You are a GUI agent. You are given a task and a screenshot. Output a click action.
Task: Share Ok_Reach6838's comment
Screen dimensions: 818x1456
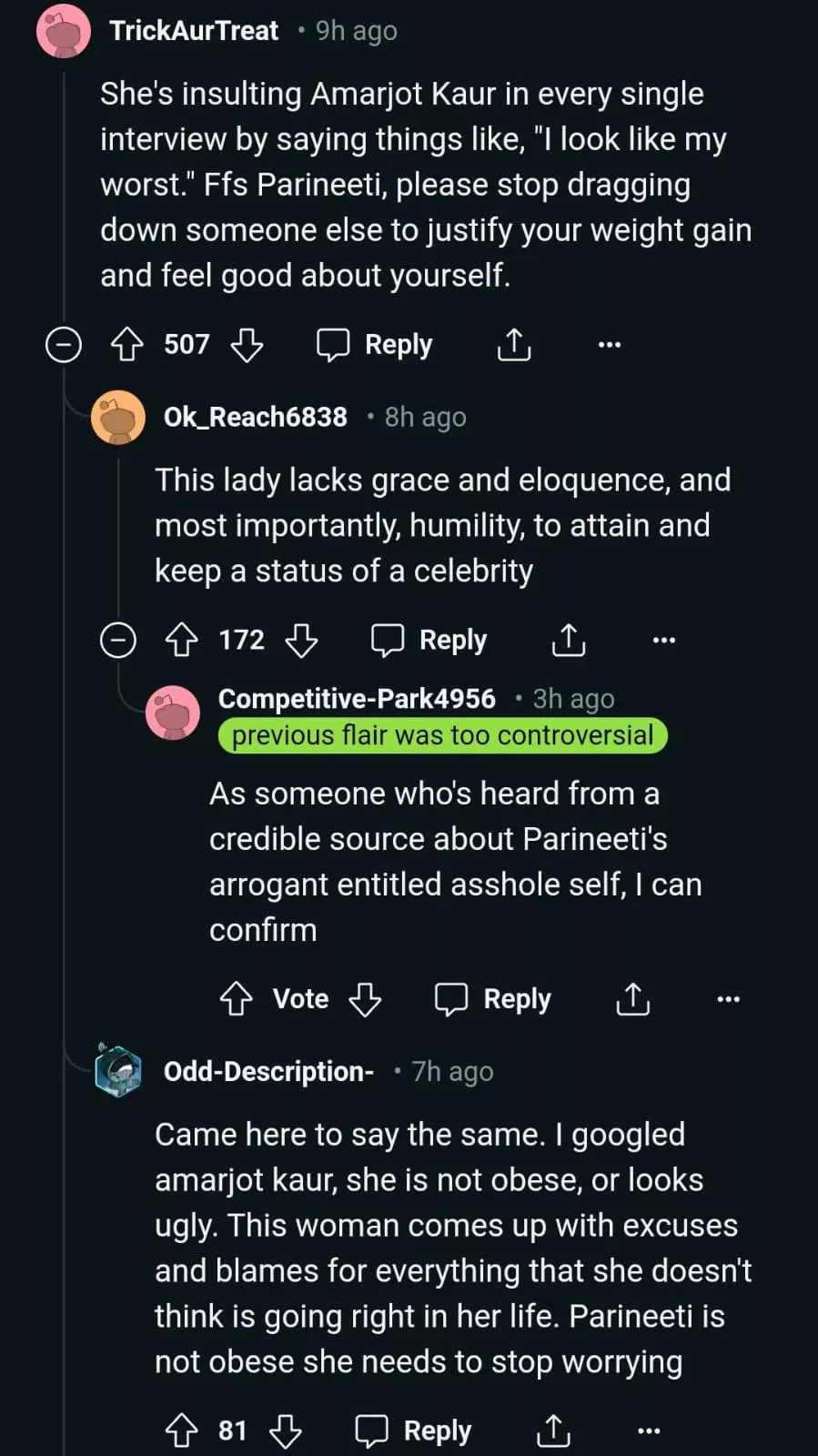coord(569,640)
